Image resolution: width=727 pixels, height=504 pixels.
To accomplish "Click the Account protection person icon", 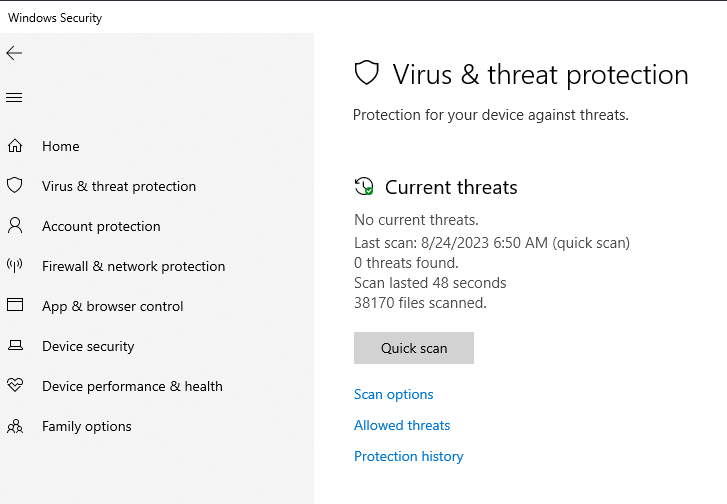I will coord(15,226).
